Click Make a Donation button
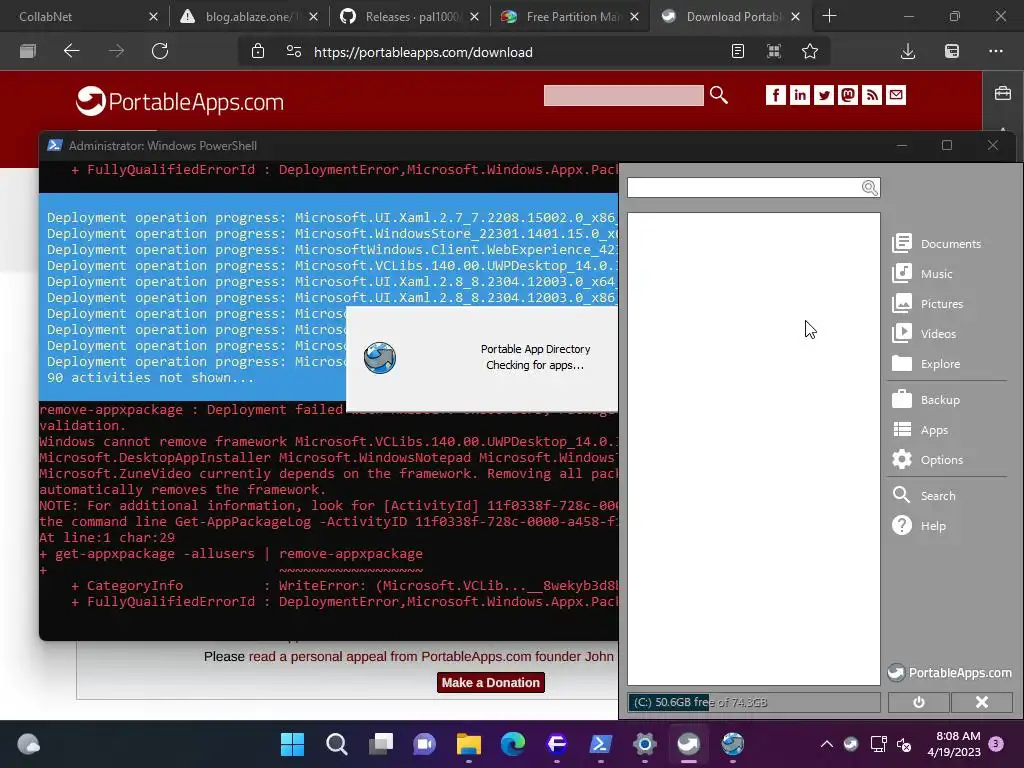This screenshot has width=1024, height=768. pos(490,682)
